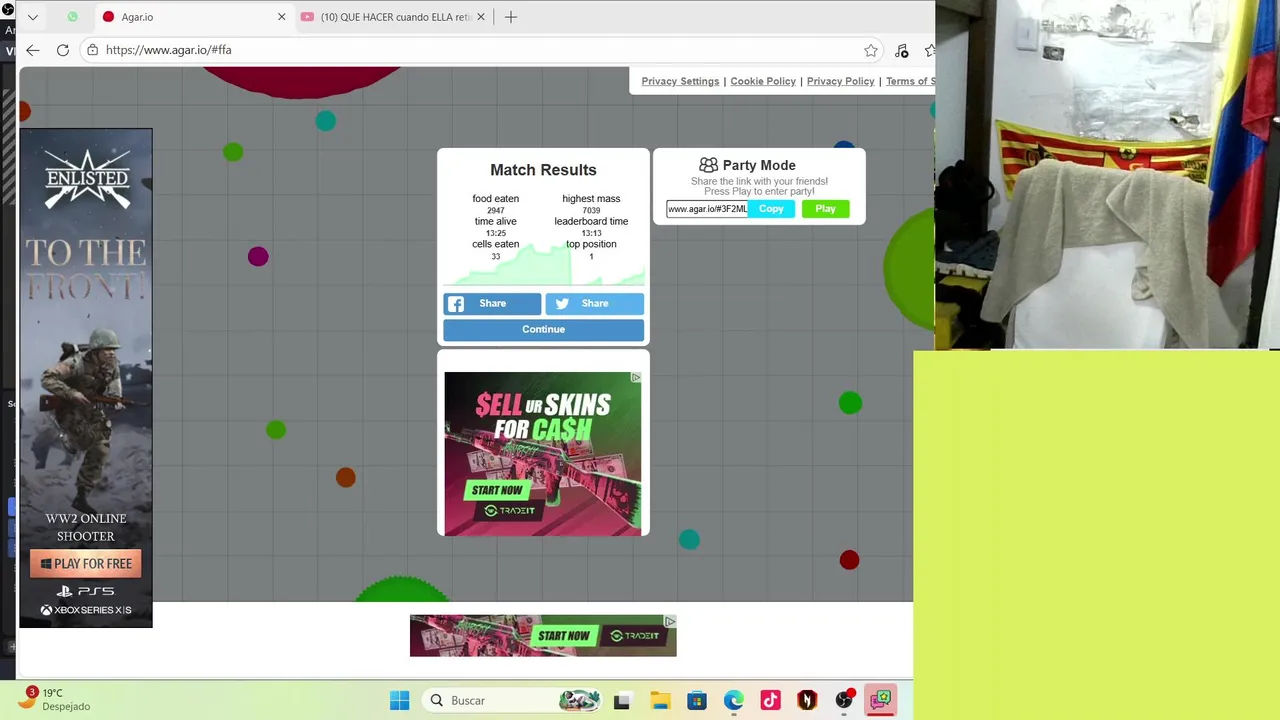Share results on Facebook

pyautogui.click(x=492, y=304)
